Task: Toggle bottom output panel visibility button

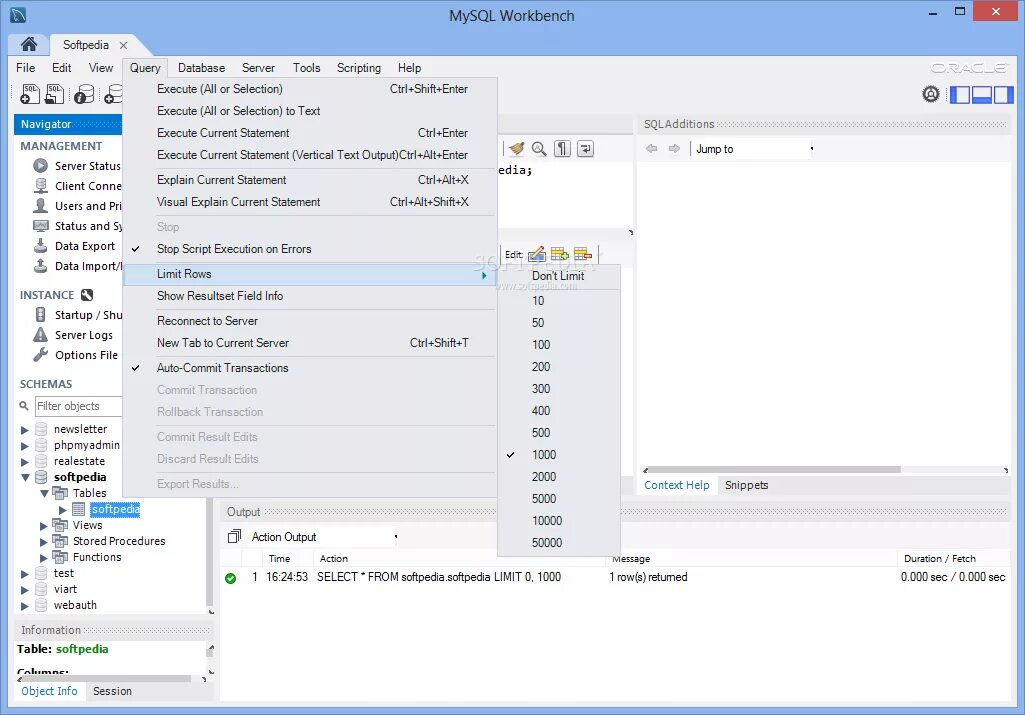Action: pyautogui.click(x=982, y=95)
